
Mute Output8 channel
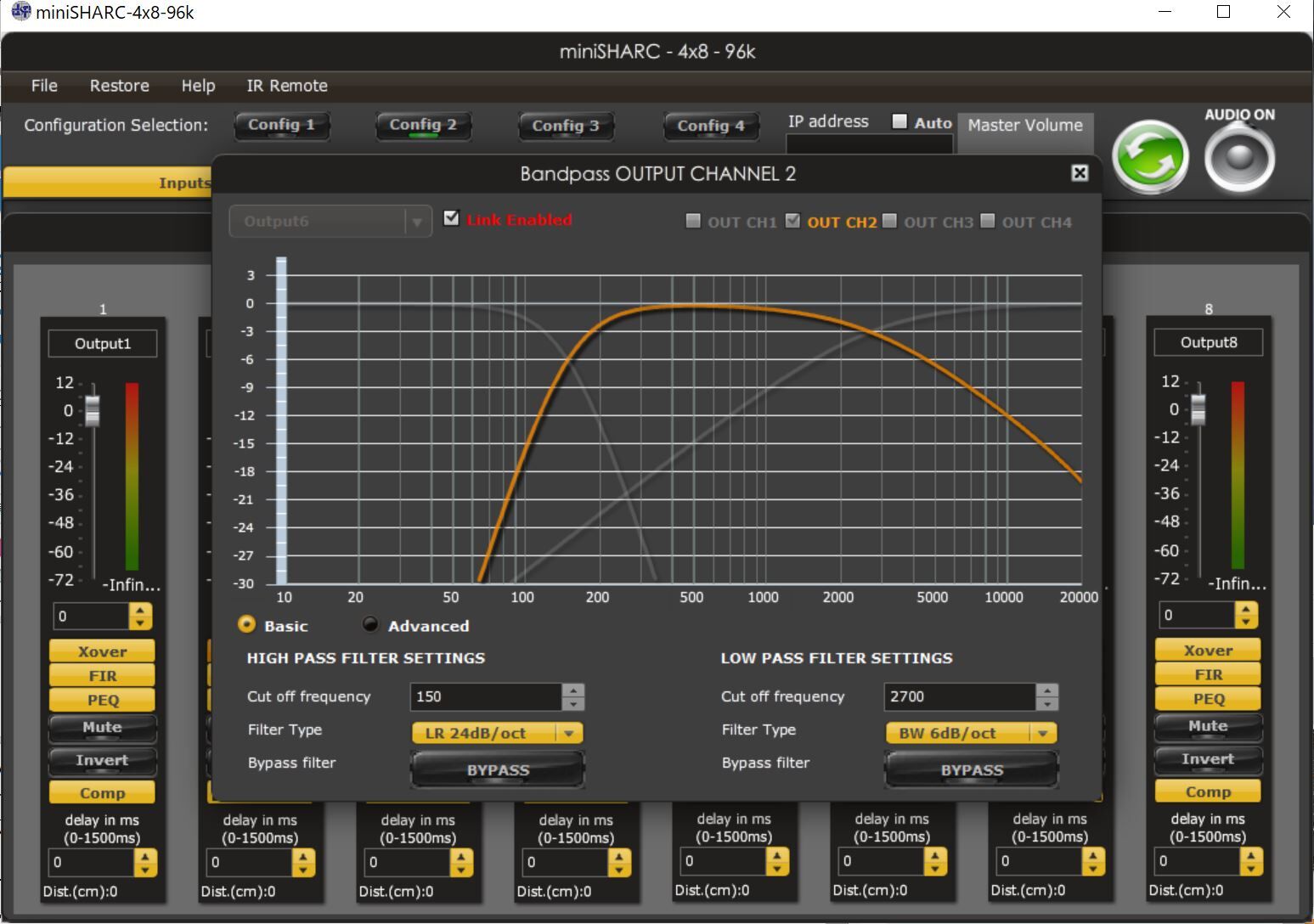[1208, 727]
